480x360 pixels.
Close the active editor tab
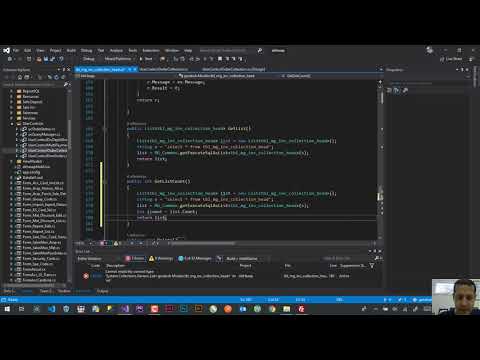pos(135,69)
